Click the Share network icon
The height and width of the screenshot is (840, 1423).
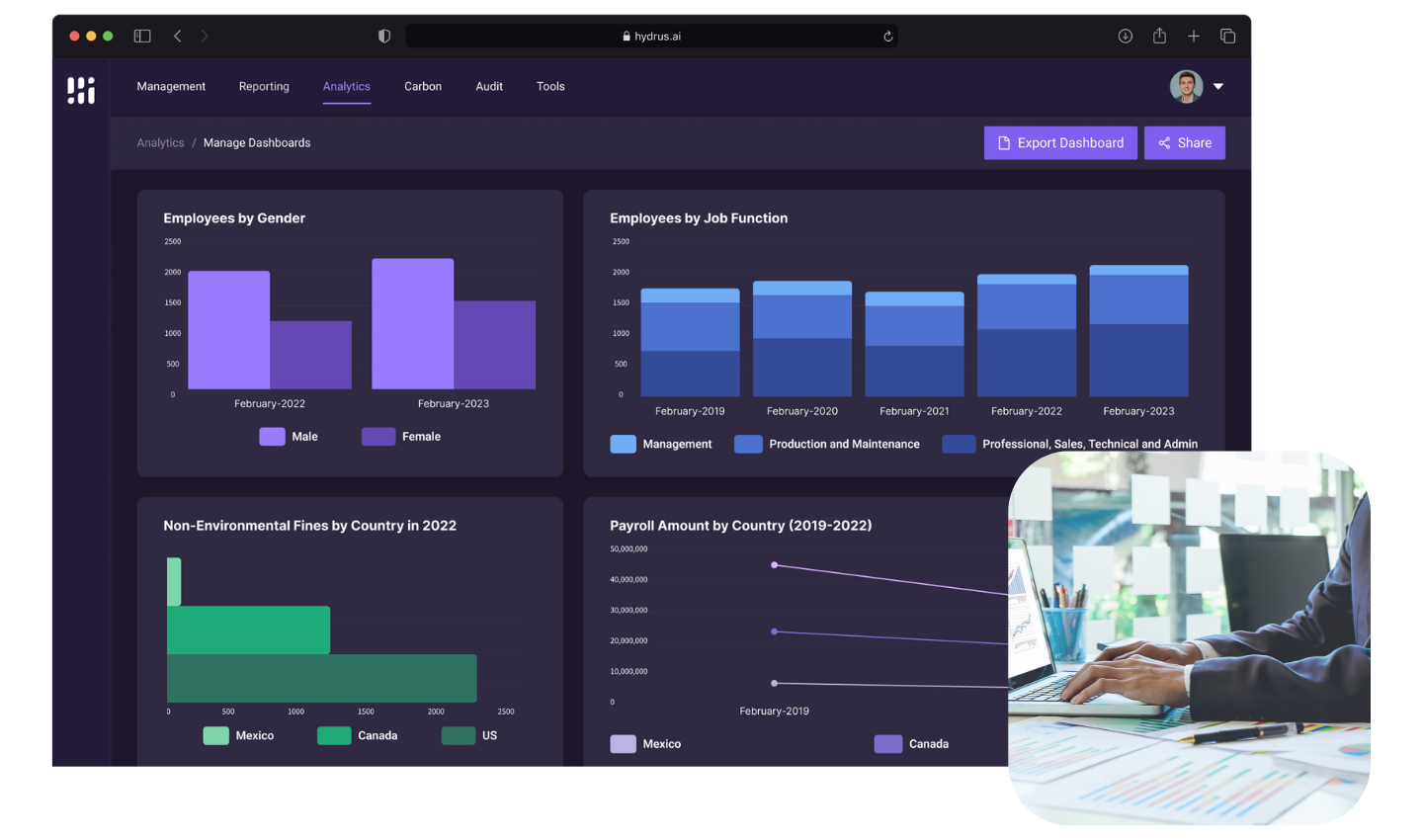click(x=1163, y=142)
